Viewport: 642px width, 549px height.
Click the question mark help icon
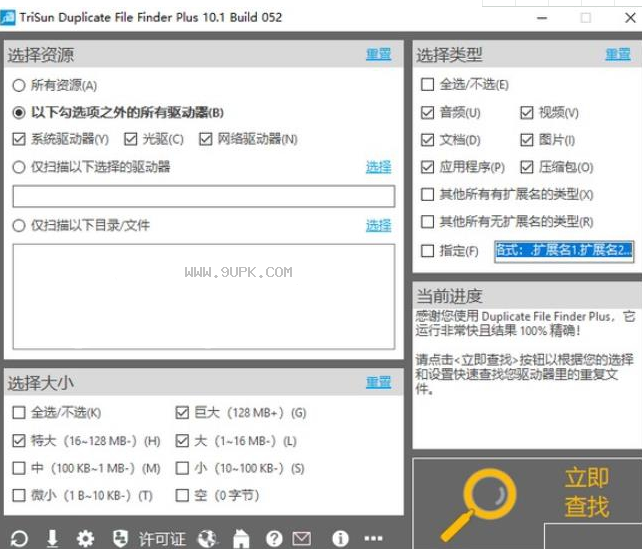point(274,538)
